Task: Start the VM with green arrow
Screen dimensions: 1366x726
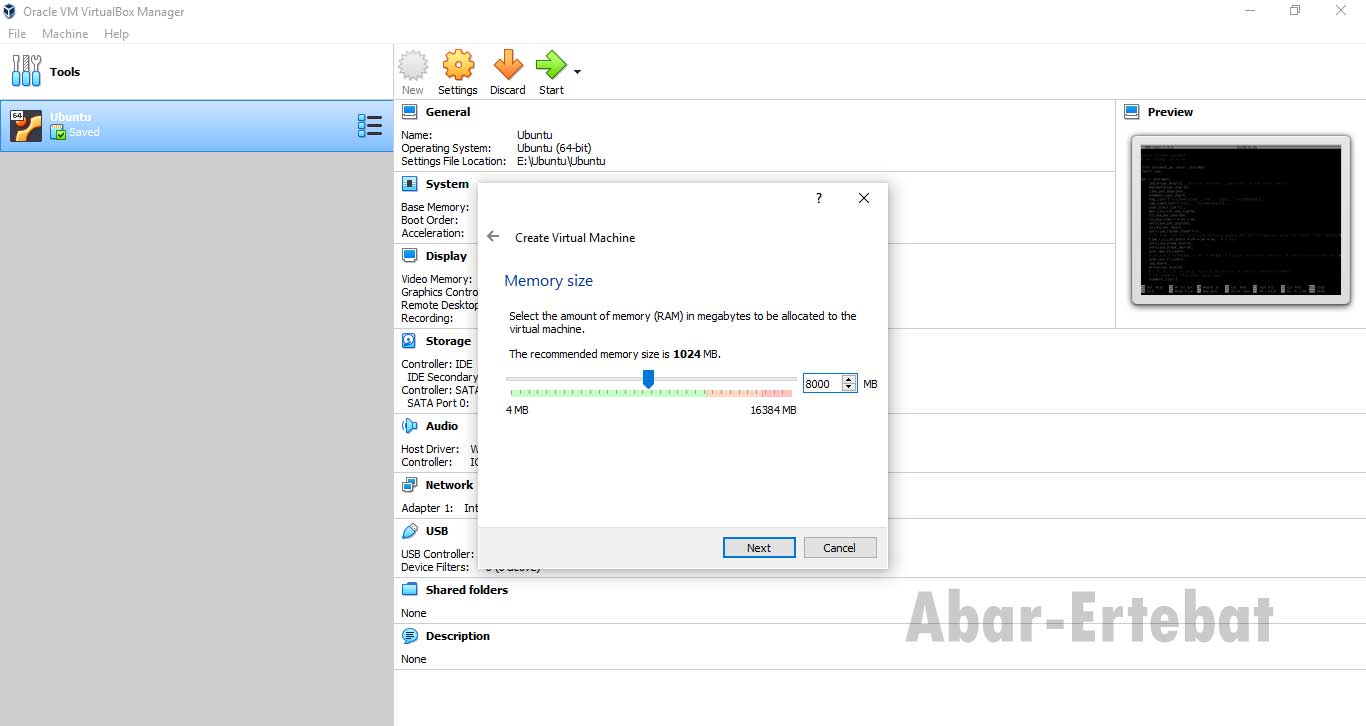Action: point(551,66)
